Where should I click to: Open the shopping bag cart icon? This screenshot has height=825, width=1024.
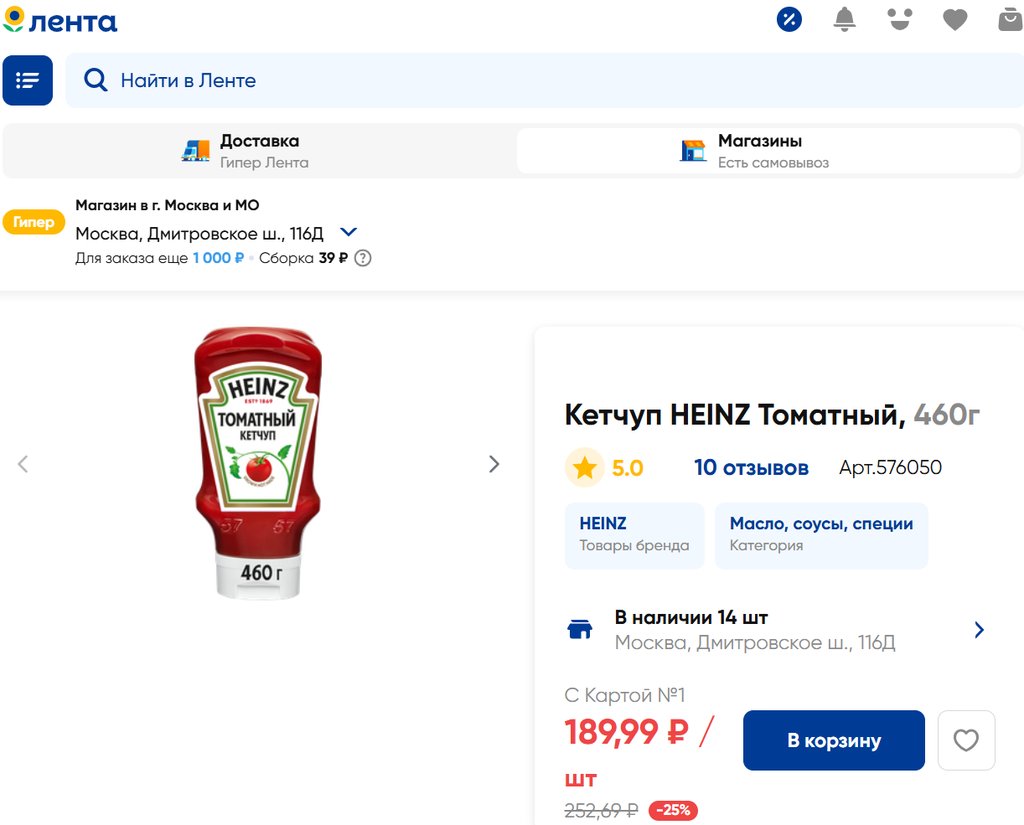(x=1010, y=20)
